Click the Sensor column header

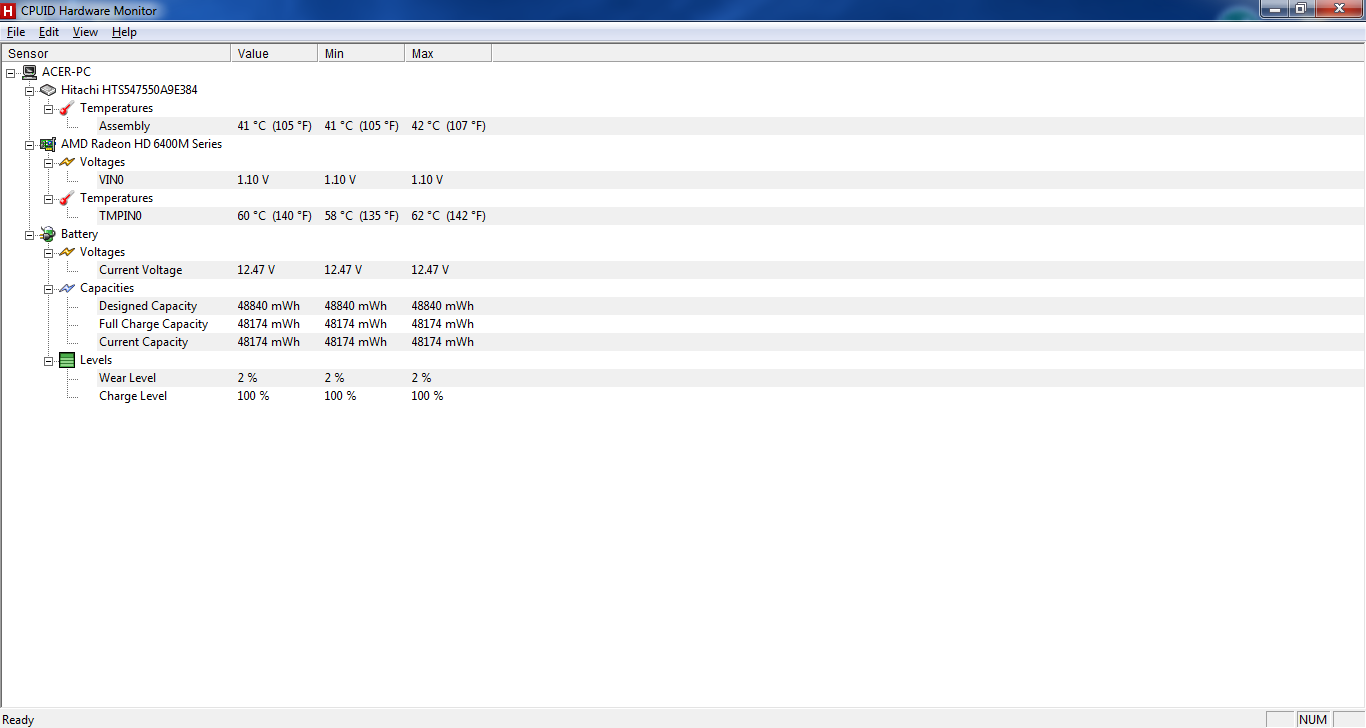point(116,54)
